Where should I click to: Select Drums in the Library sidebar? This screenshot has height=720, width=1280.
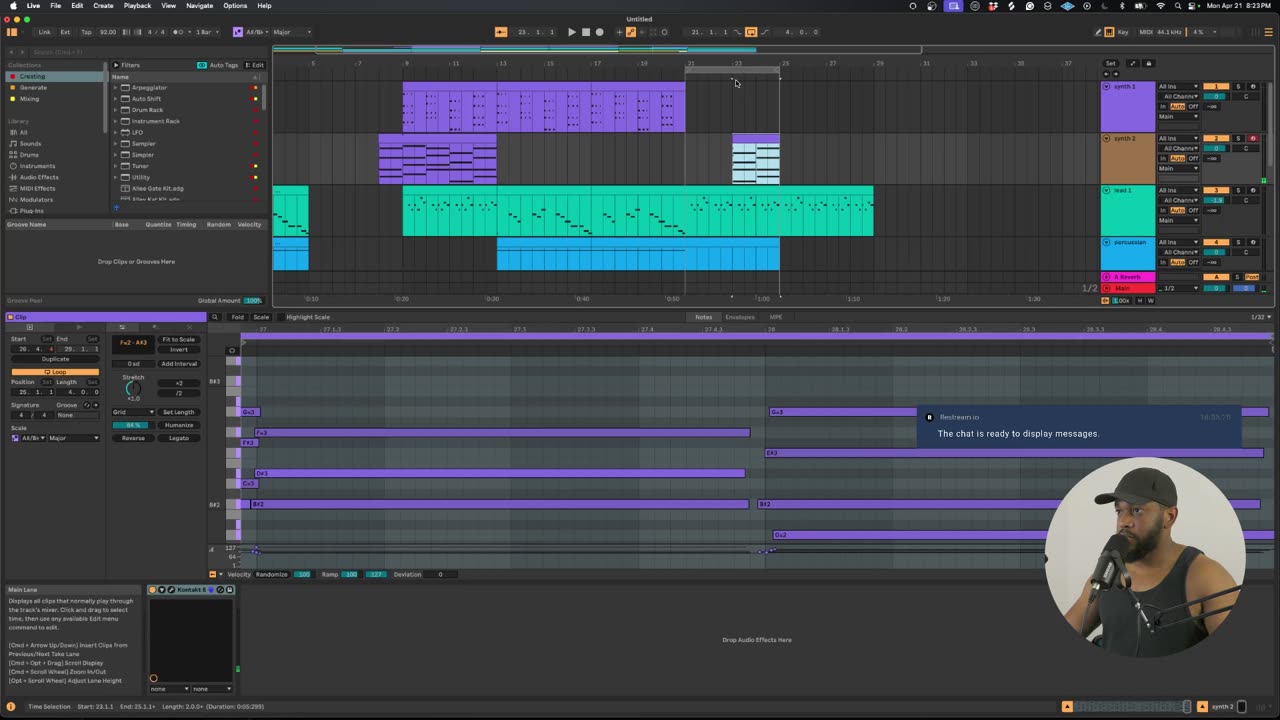(x=29, y=155)
